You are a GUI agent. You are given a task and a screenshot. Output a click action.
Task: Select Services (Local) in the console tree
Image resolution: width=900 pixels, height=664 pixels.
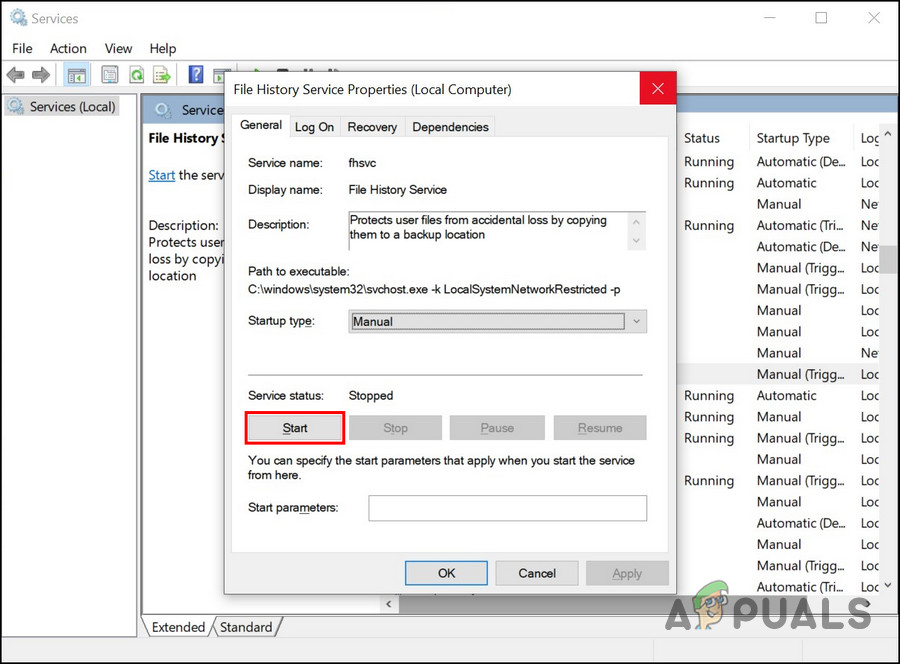62,107
